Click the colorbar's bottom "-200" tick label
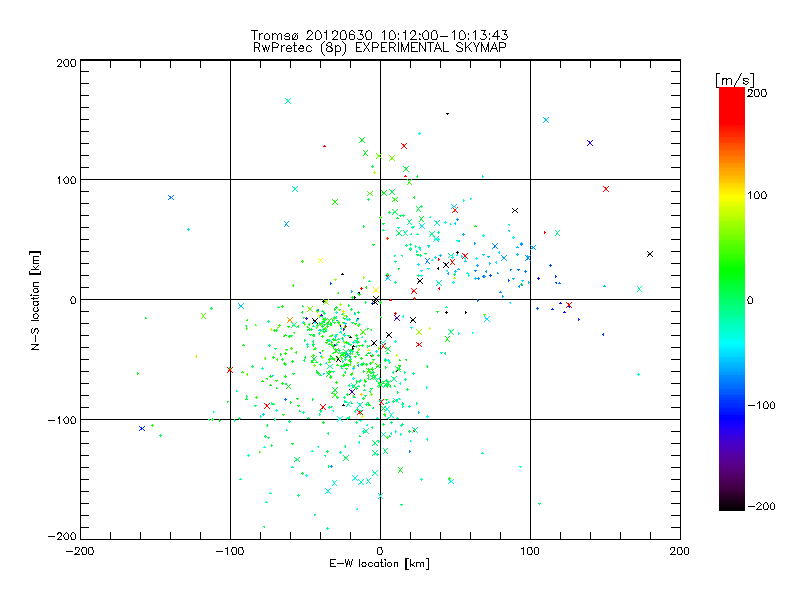Screen dimensions: 800x600 click(761, 506)
